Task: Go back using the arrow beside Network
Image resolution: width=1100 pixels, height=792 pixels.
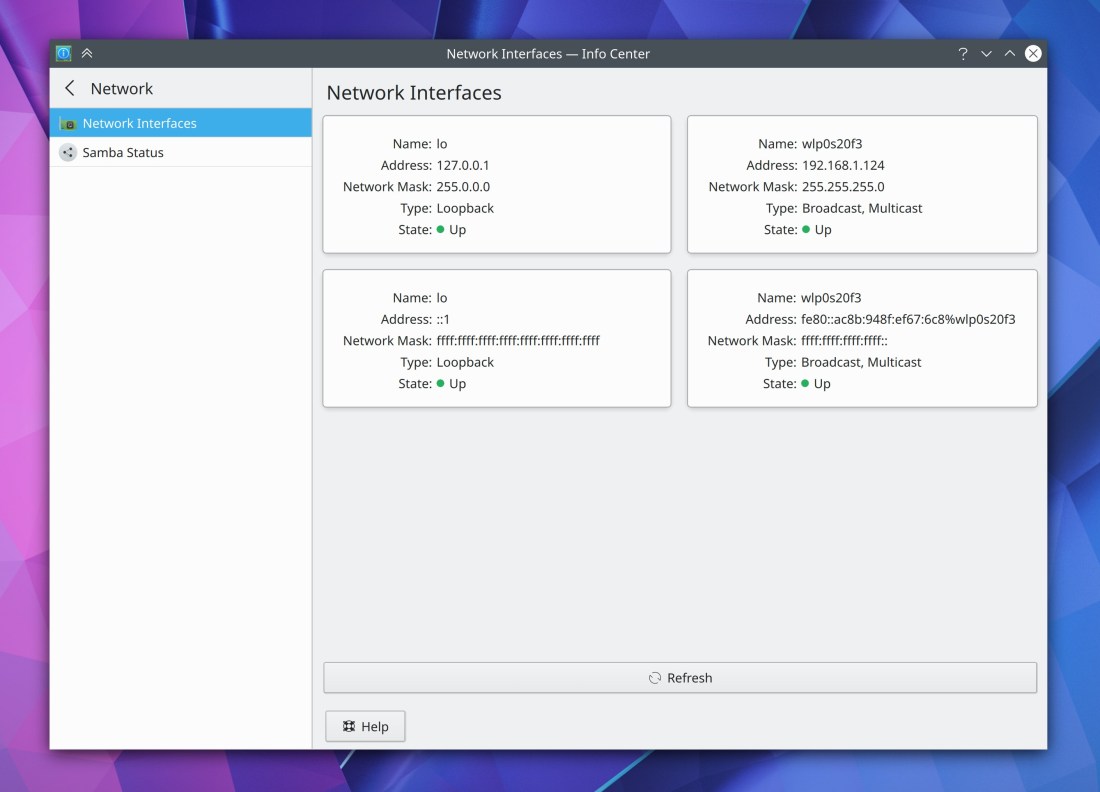Action: pos(70,89)
